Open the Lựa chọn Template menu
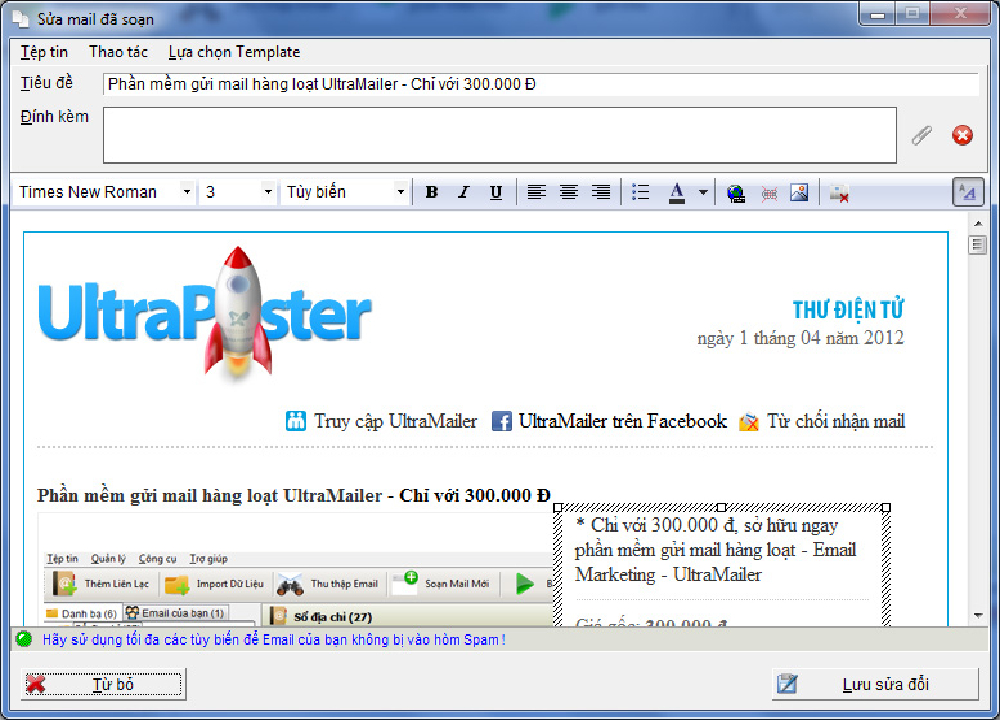Screen dimensions: 1000x720 [x=234, y=52]
